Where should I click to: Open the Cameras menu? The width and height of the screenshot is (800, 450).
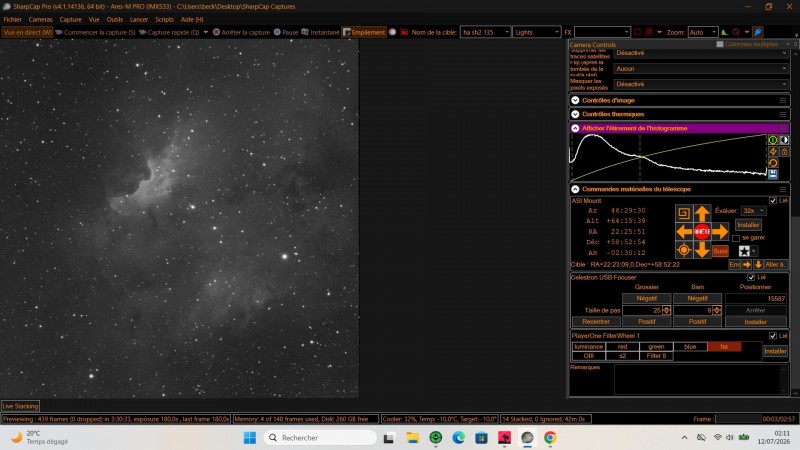(40, 19)
